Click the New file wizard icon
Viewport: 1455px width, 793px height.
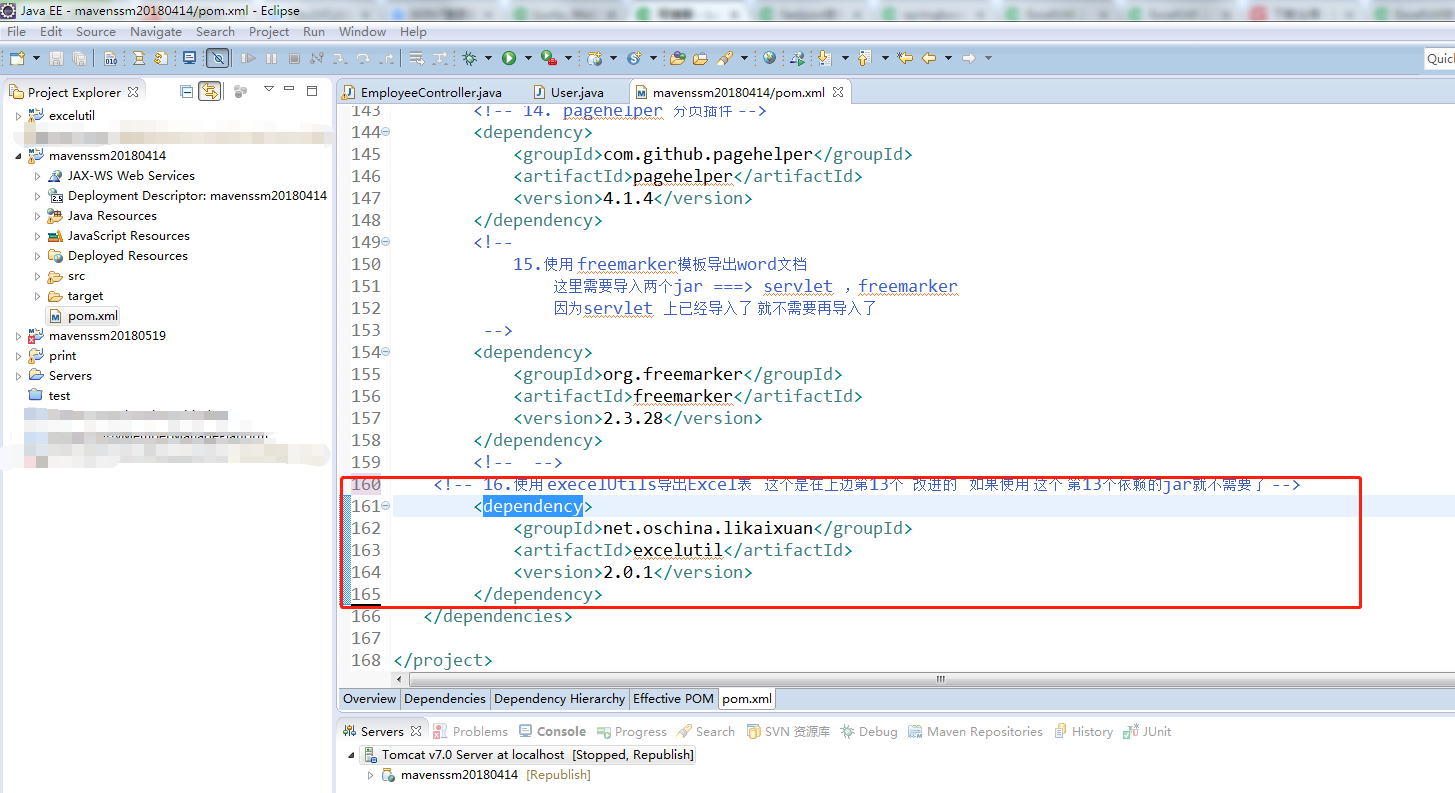[x=16, y=58]
